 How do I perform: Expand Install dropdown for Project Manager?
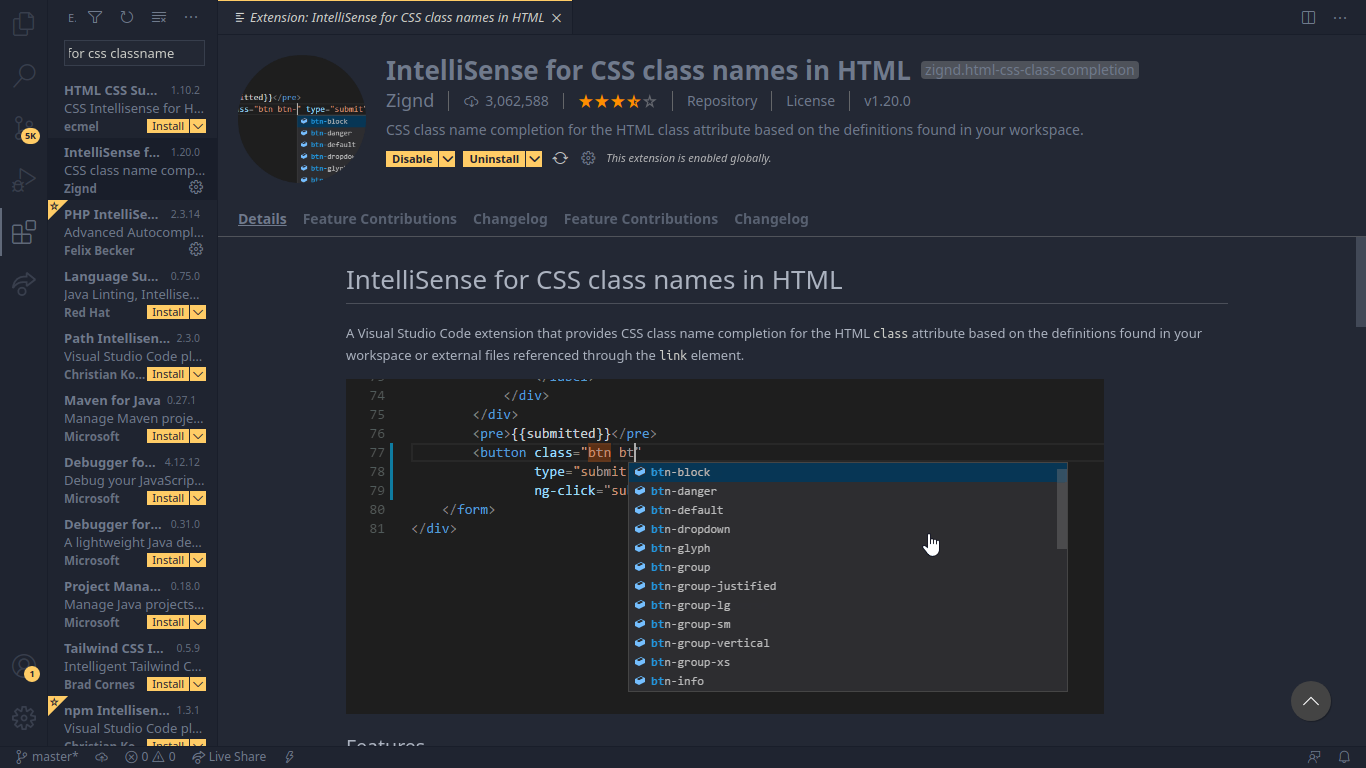coord(198,622)
